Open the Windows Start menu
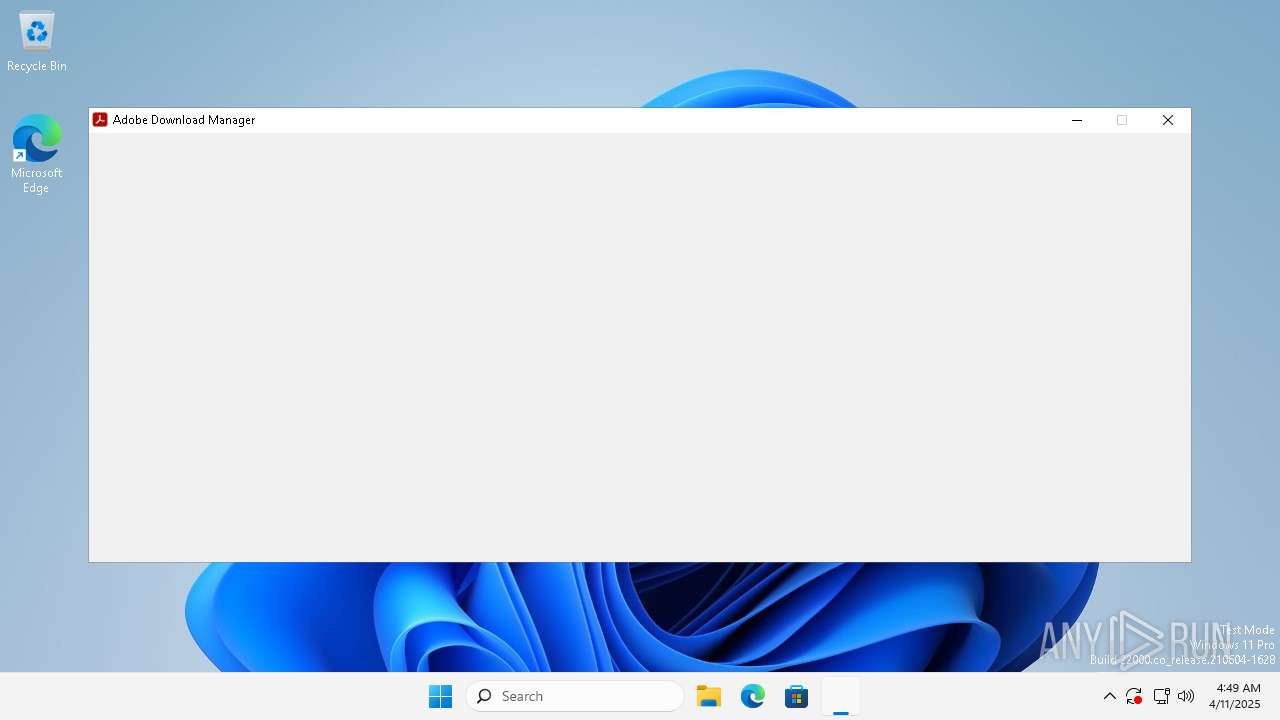The image size is (1280, 720). point(440,696)
